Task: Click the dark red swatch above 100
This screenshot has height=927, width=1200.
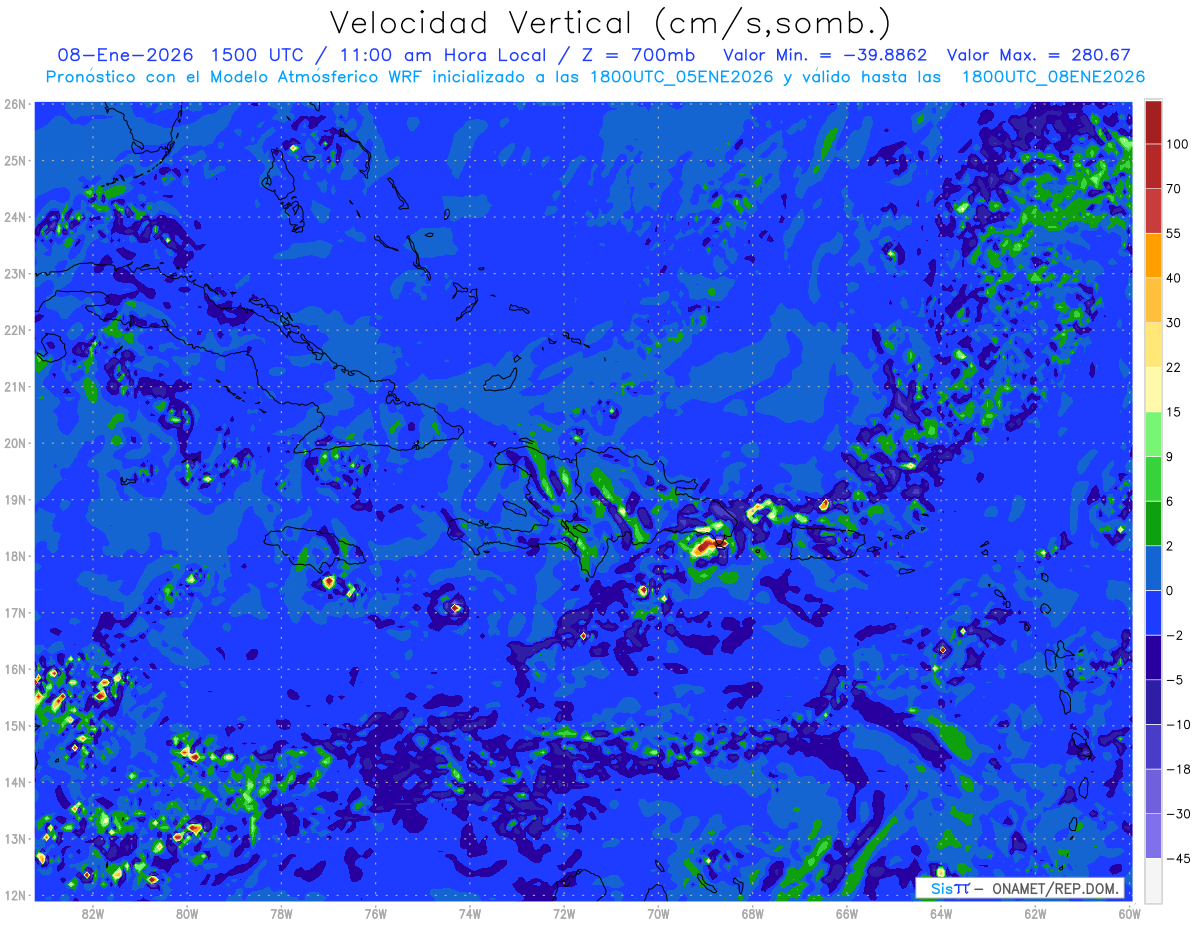Action: [x=1153, y=122]
